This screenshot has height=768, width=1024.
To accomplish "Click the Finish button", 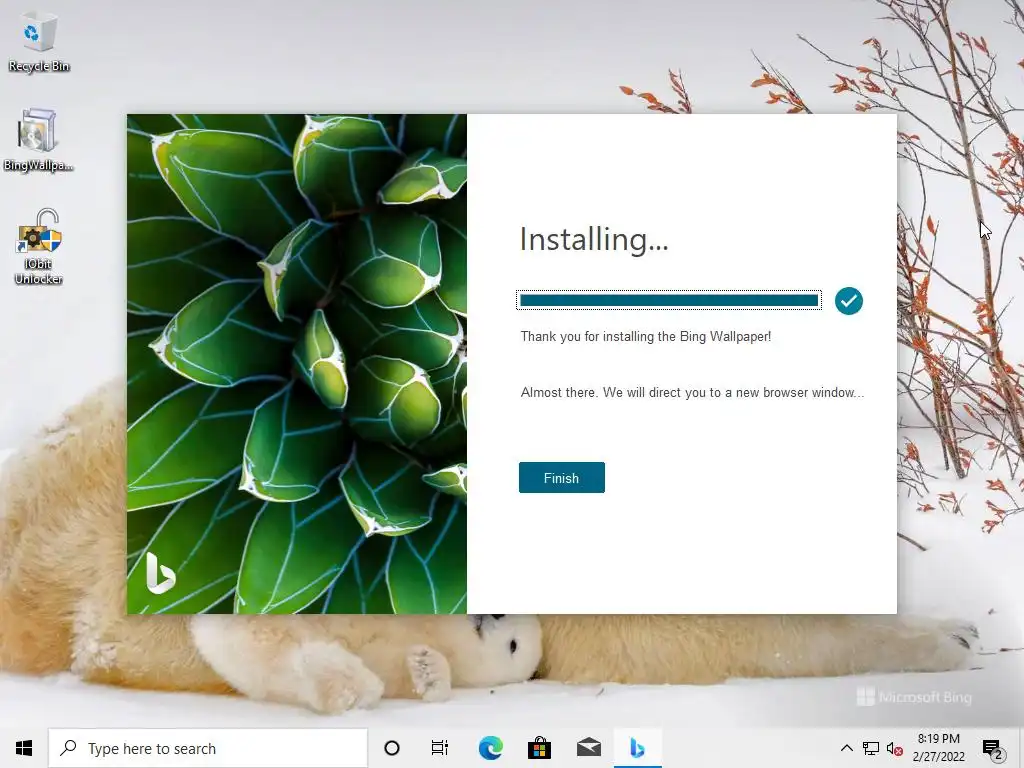I will (x=562, y=477).
